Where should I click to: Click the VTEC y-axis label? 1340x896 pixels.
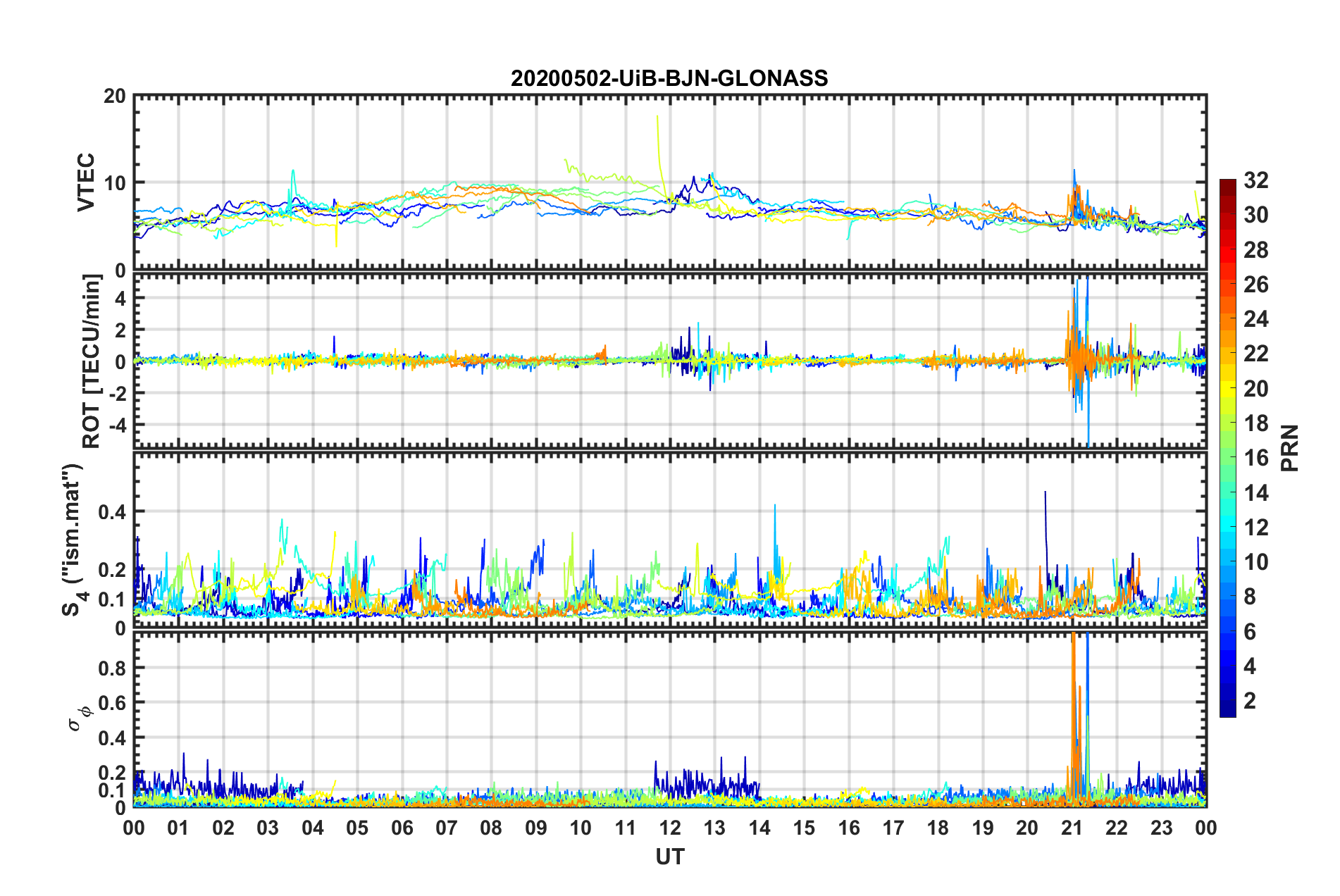(86, 182)
